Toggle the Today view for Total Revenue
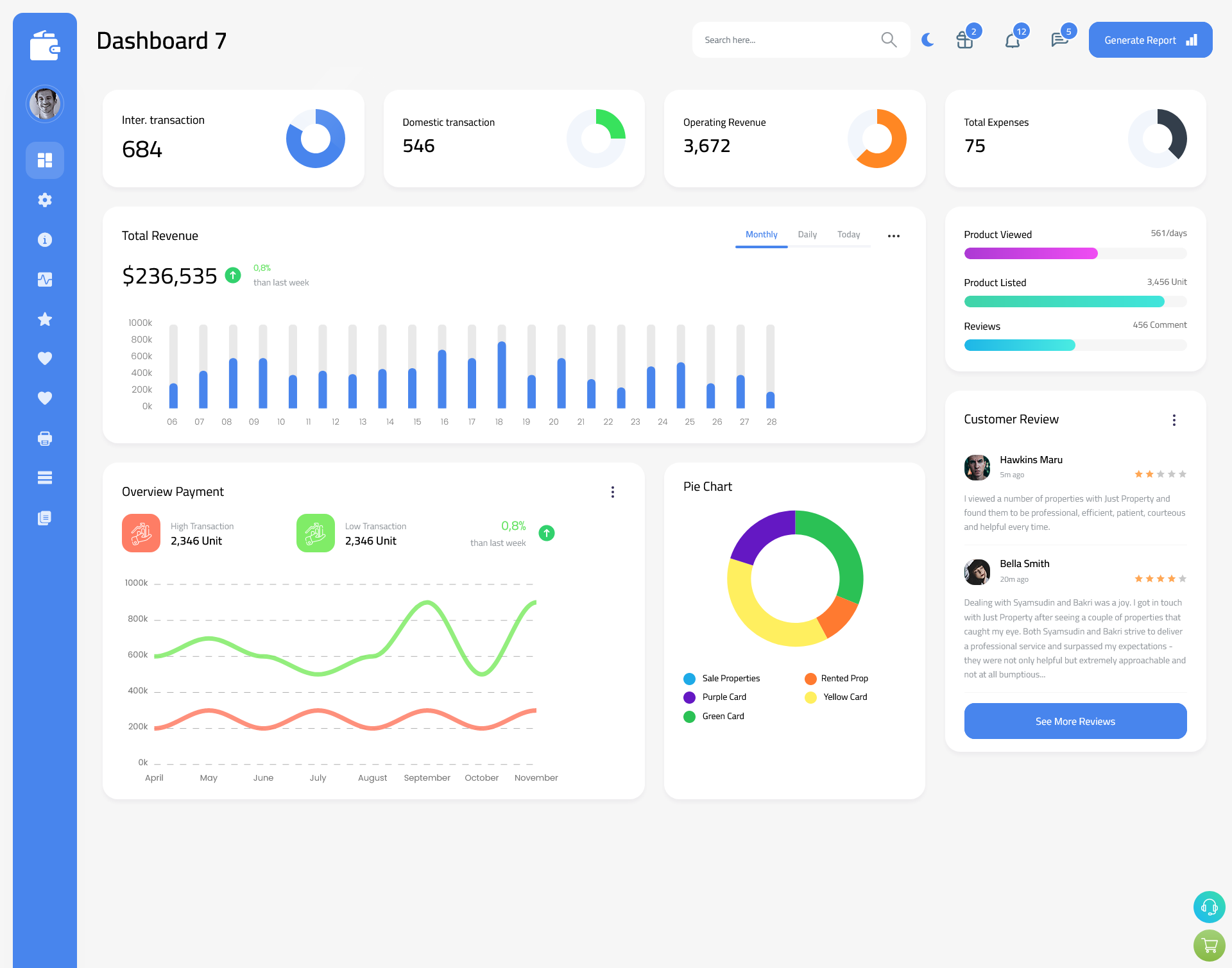Viewport: 1232px width, 968px height. pos(848,235)
